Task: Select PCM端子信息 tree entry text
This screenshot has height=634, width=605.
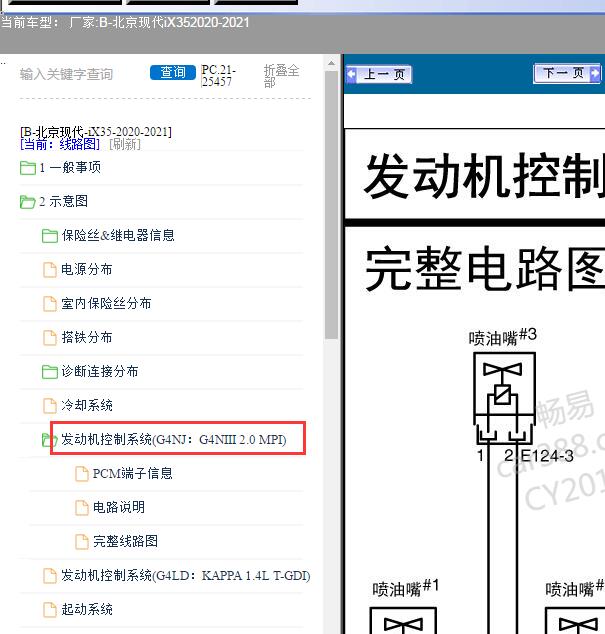Action: point(133,473)
